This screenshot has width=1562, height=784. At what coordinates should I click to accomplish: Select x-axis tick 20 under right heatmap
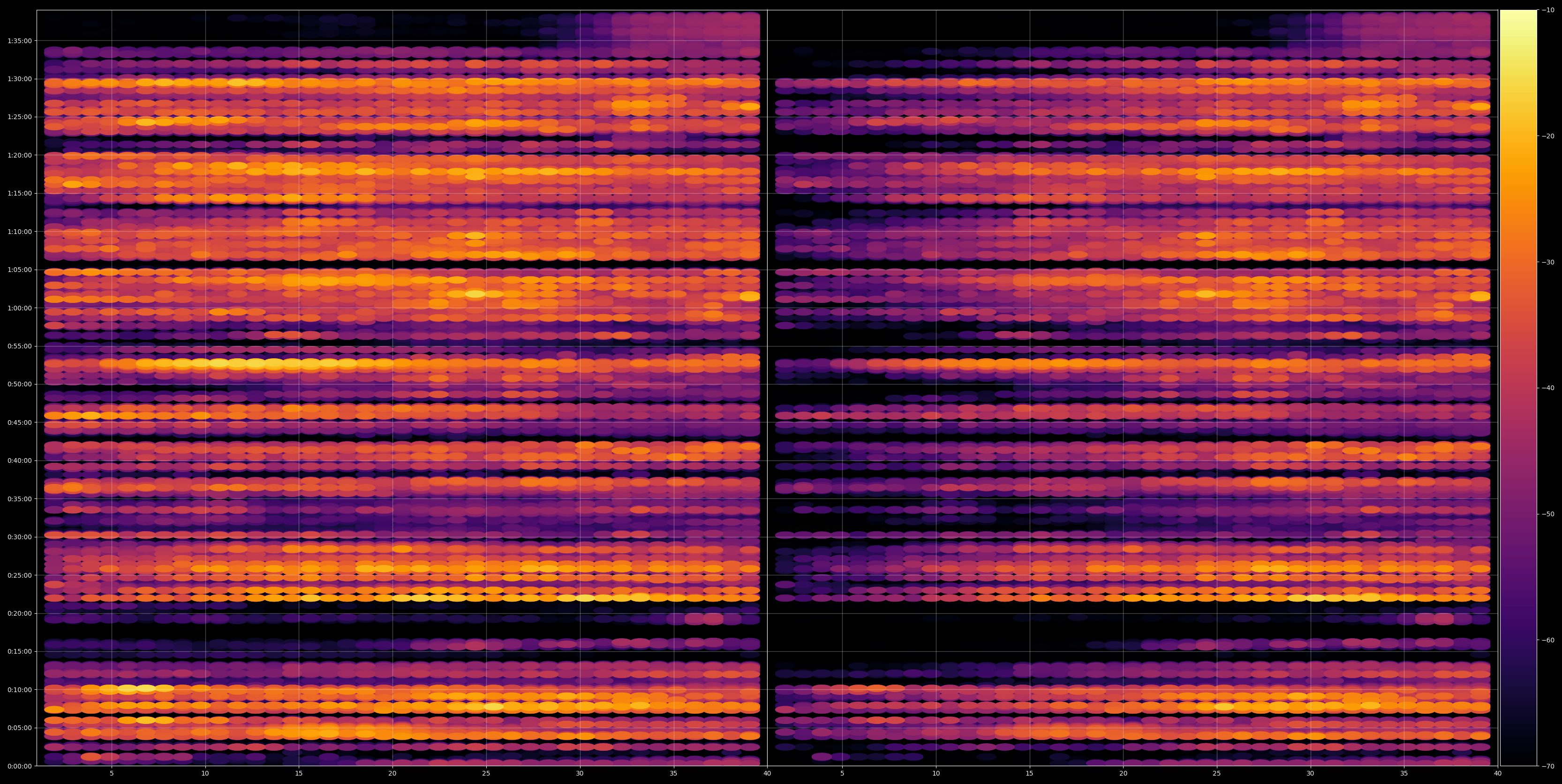(1123, 774)
